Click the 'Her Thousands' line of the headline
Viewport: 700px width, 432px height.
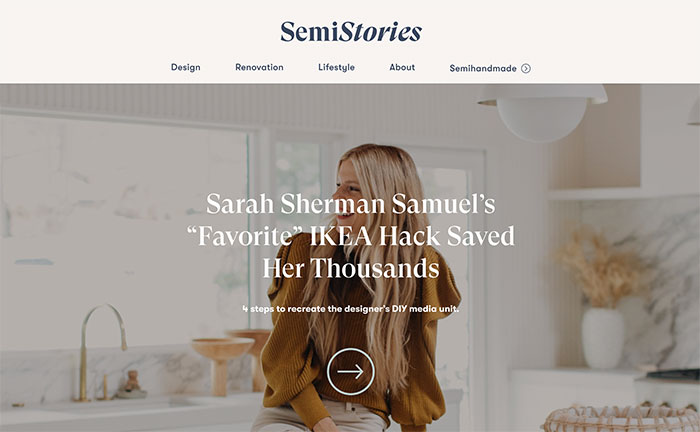(351, 268)
